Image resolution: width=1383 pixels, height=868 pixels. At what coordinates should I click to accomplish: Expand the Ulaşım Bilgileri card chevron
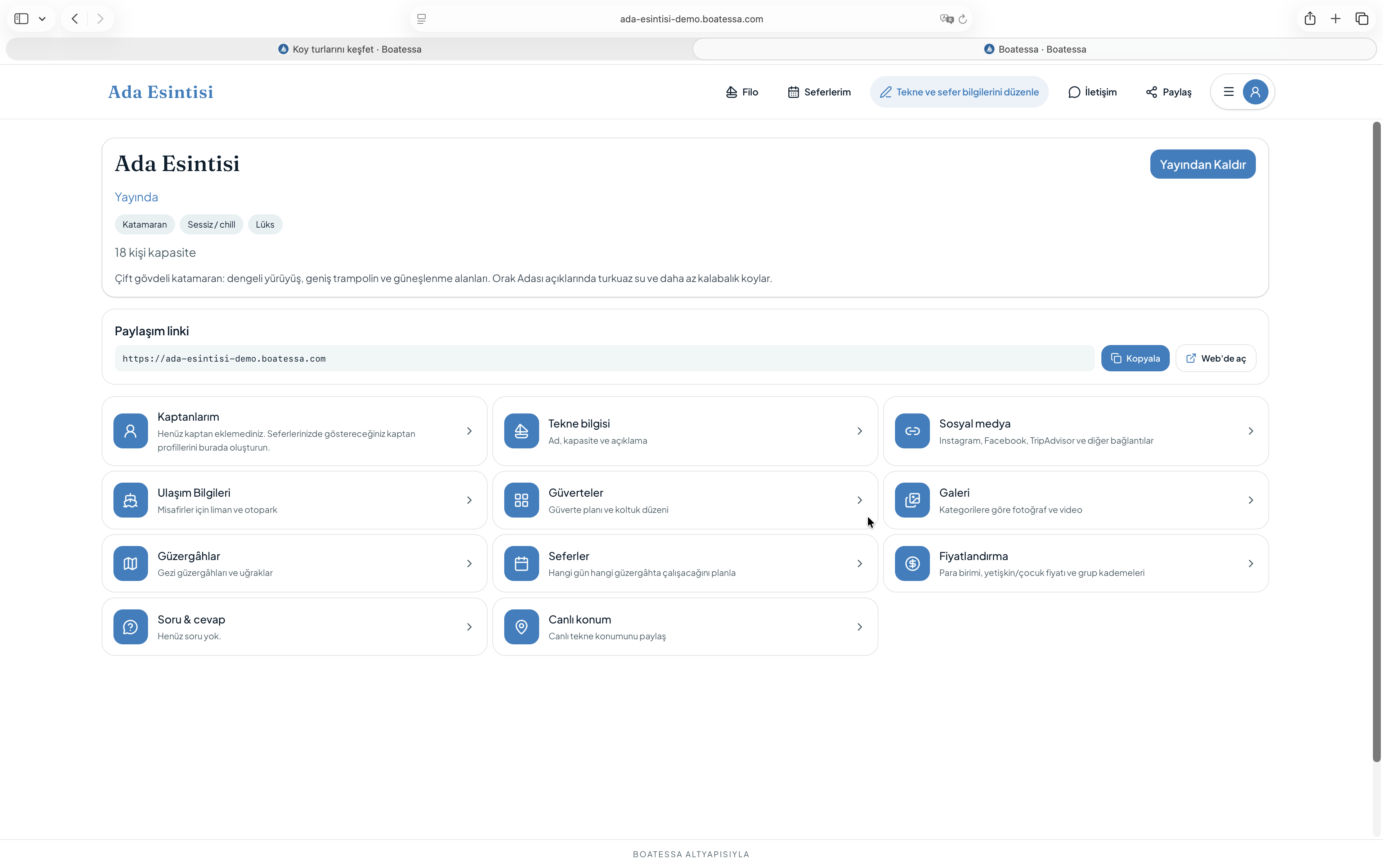pos(469,501)
